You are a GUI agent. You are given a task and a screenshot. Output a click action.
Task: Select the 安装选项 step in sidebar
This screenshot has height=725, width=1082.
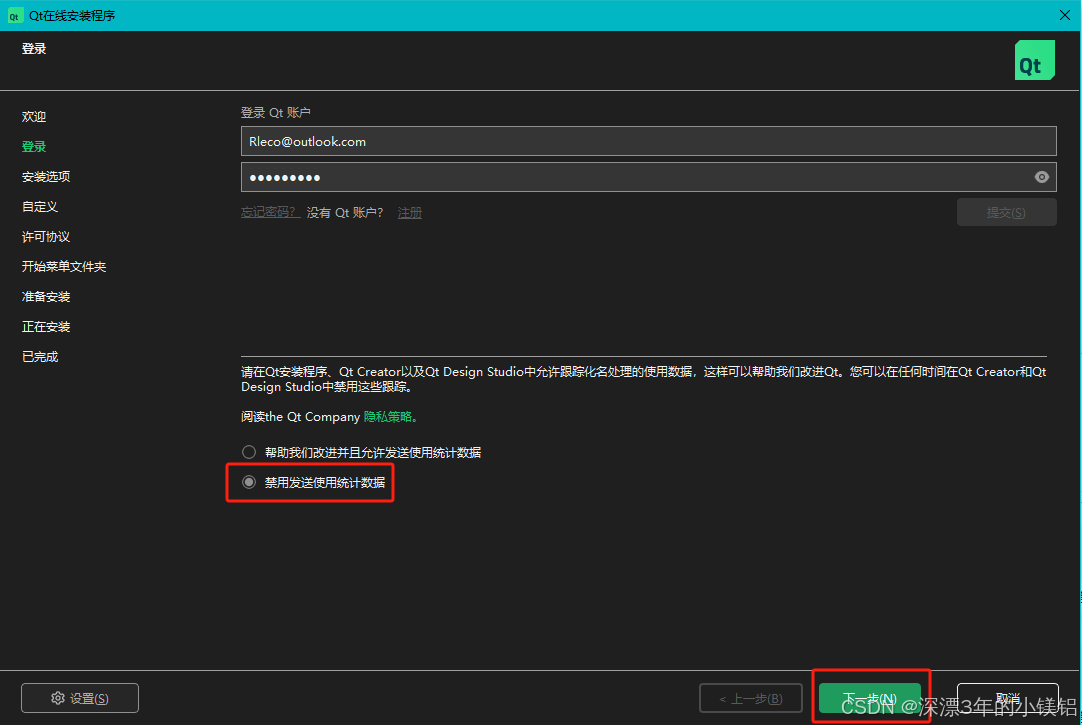(46, 177)
